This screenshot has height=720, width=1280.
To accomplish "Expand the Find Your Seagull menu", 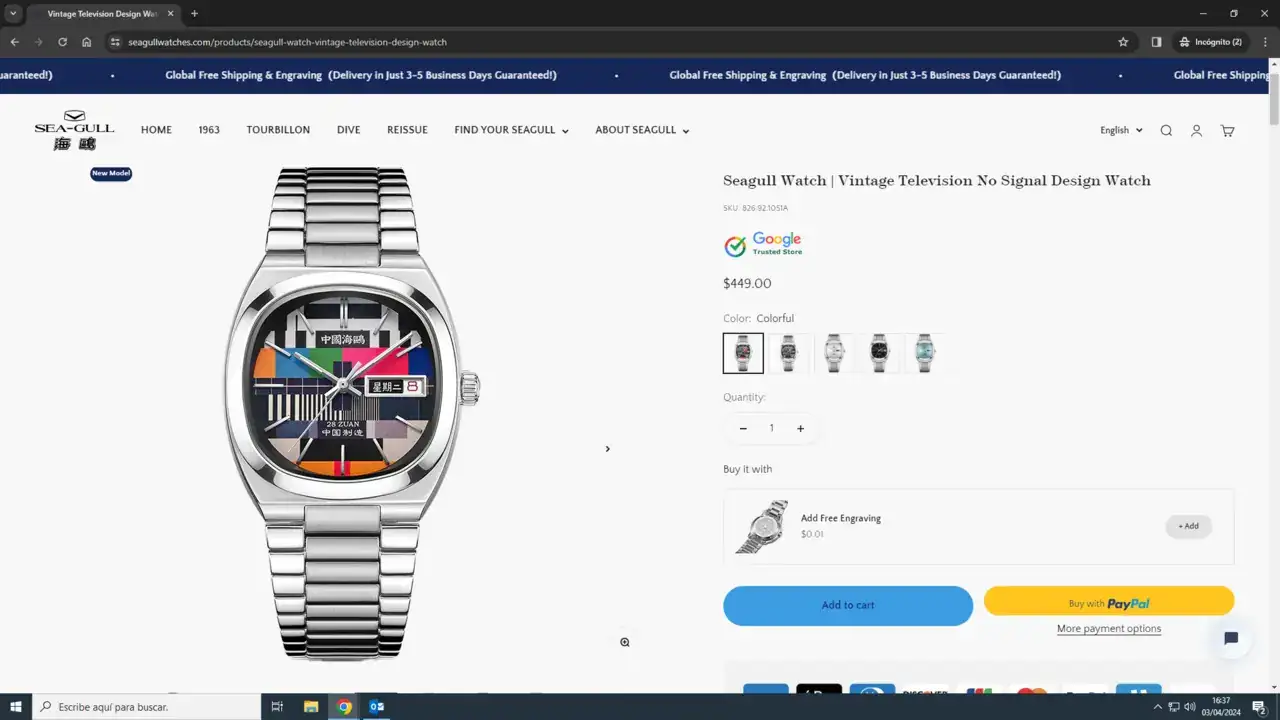I will 511,130.
